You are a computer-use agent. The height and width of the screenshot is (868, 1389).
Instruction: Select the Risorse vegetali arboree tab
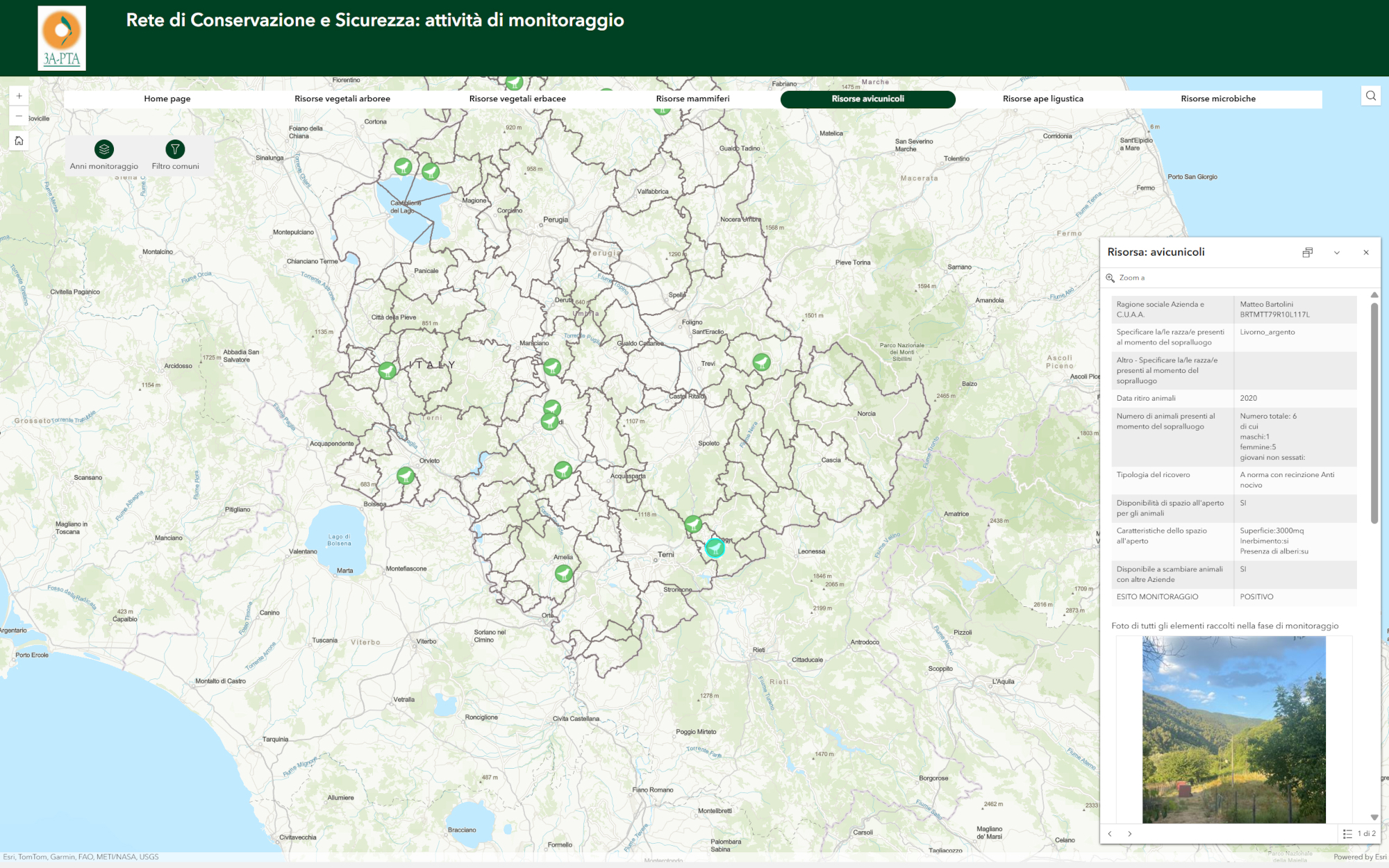tap(342, 99)
